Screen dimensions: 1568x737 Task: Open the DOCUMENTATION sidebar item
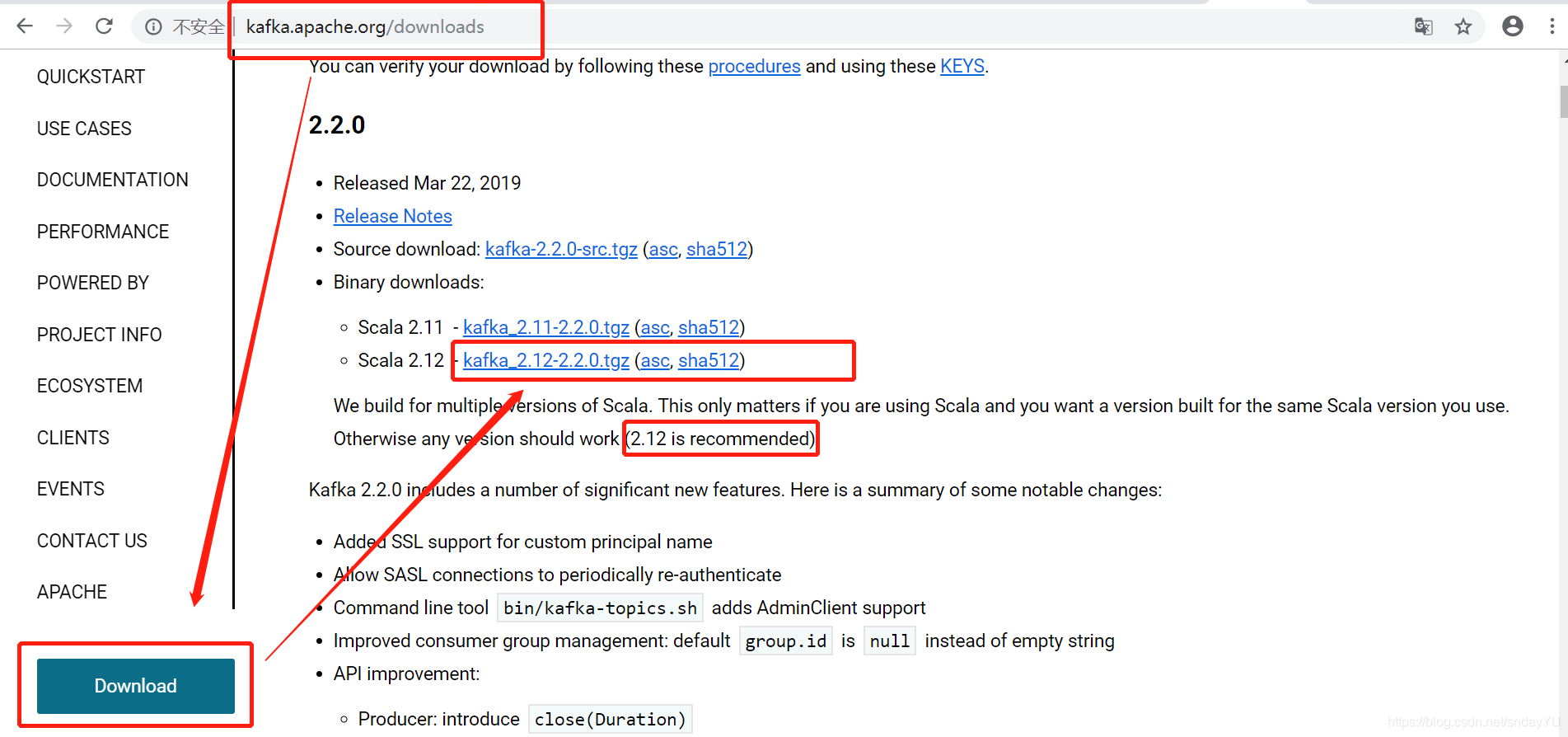point(113,180)
